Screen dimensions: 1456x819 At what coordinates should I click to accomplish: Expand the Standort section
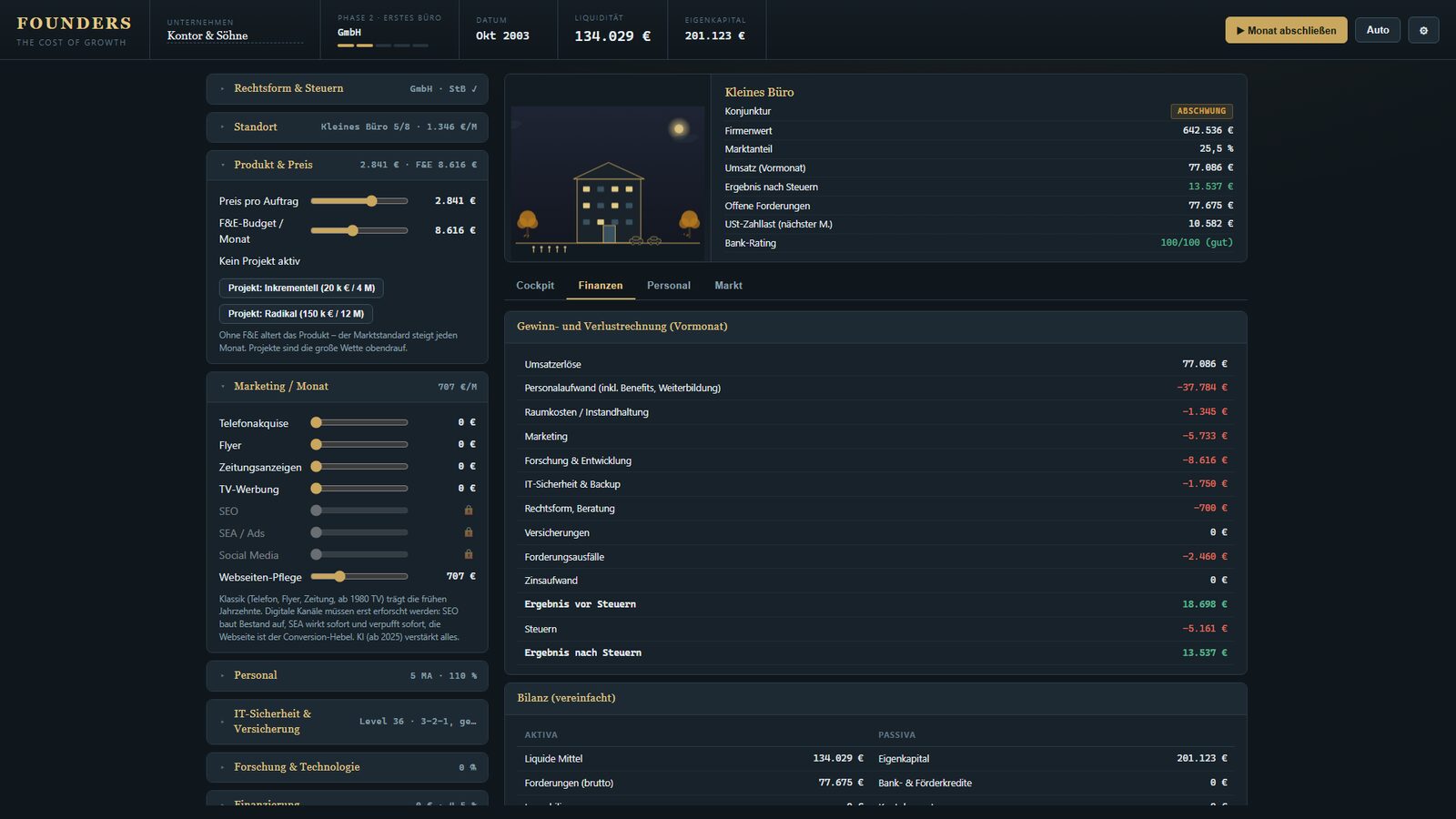point(348,127)
